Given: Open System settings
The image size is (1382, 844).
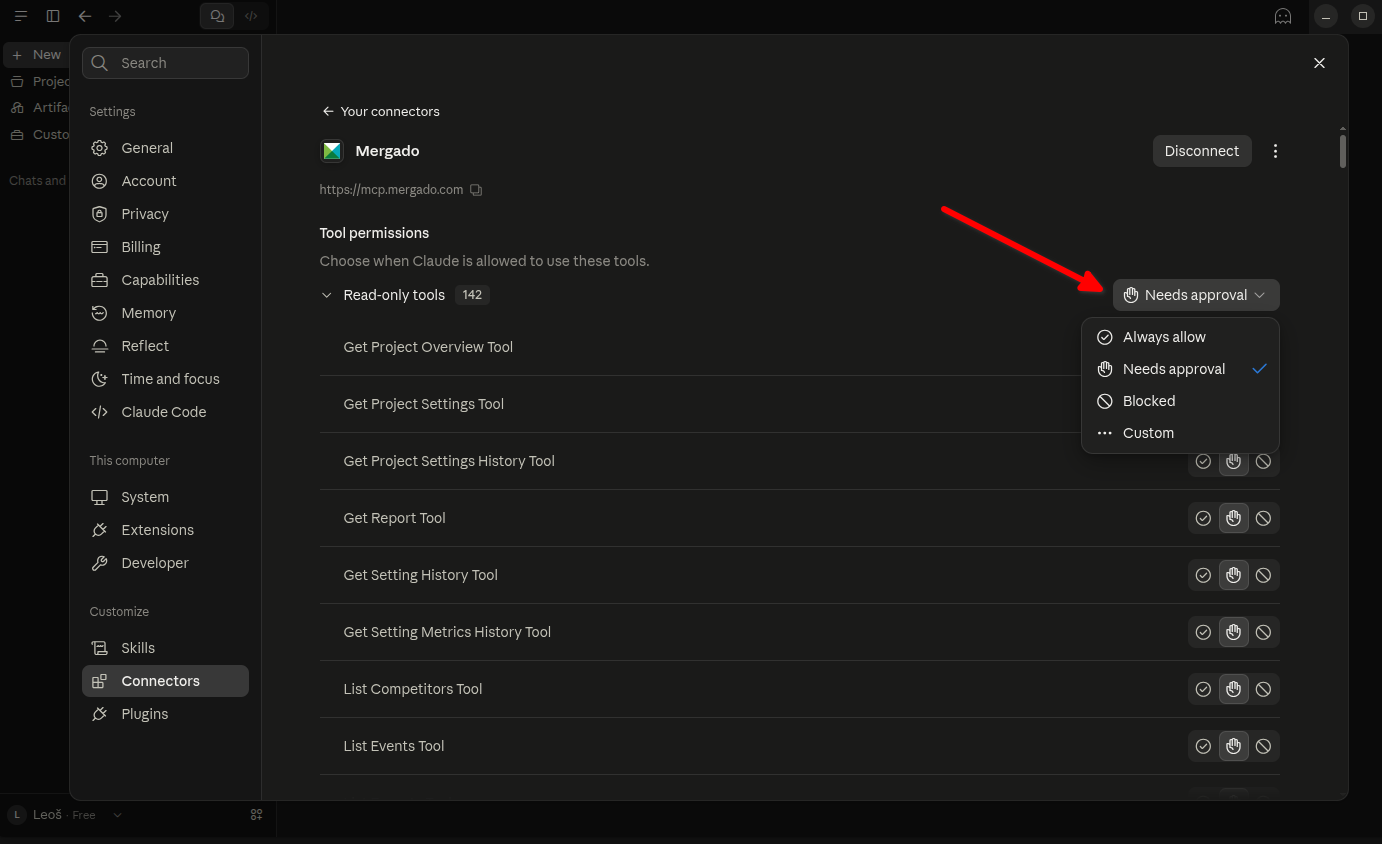Looking at the screenshot, I should tap(165, 497).
